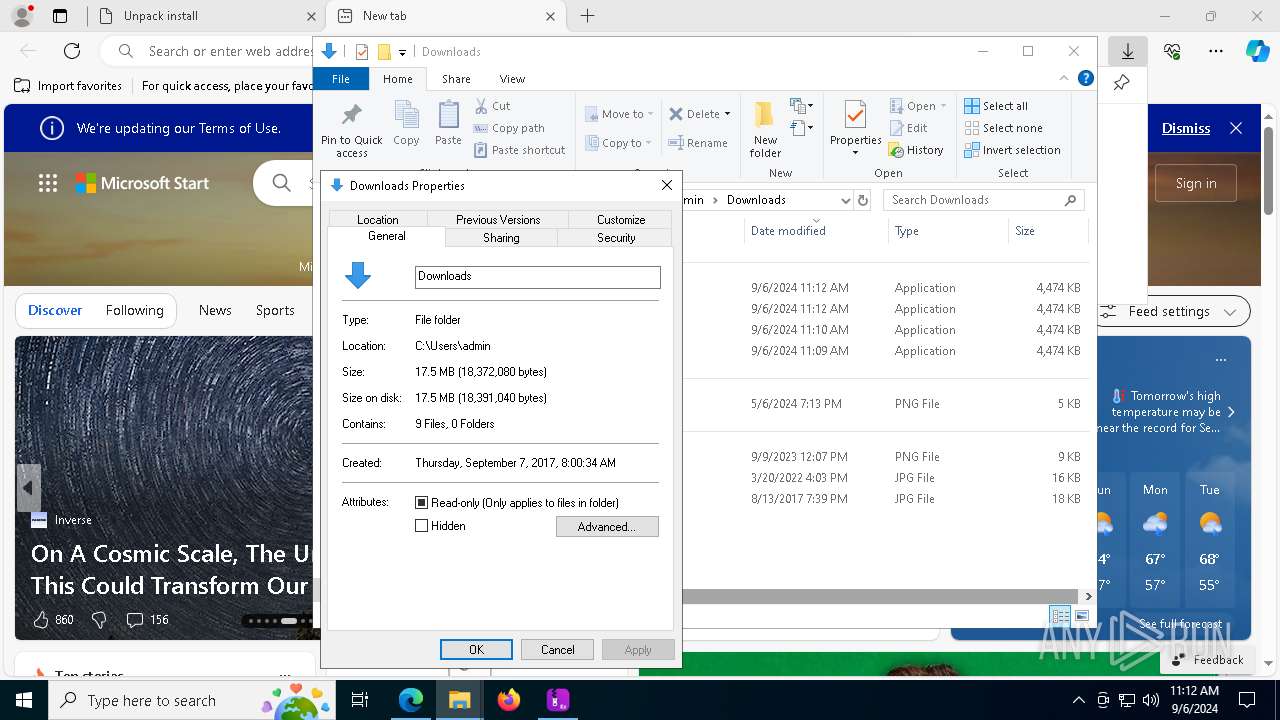Expand the Copy to dropdown
This screenshot has width=1280, height=720.
coord(649,143)
